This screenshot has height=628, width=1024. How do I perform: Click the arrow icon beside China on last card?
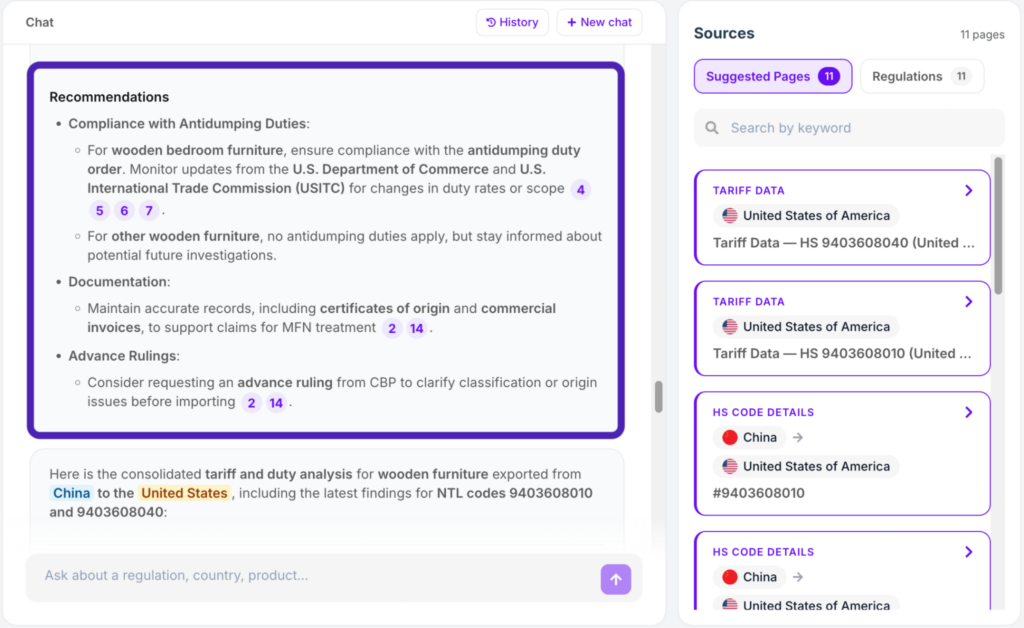(798, 577)
